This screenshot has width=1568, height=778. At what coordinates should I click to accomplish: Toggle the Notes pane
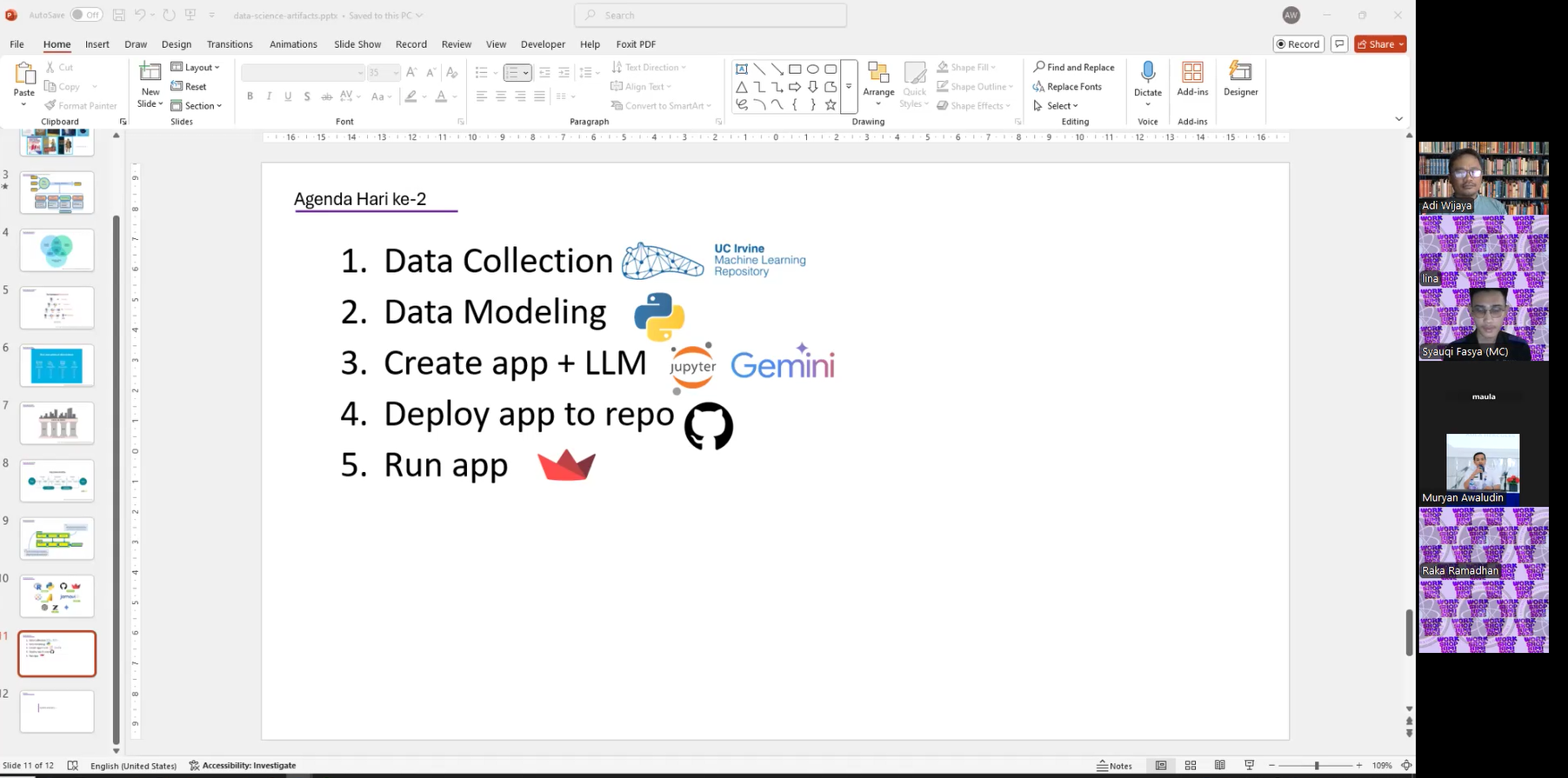[x=1114, y=766]
